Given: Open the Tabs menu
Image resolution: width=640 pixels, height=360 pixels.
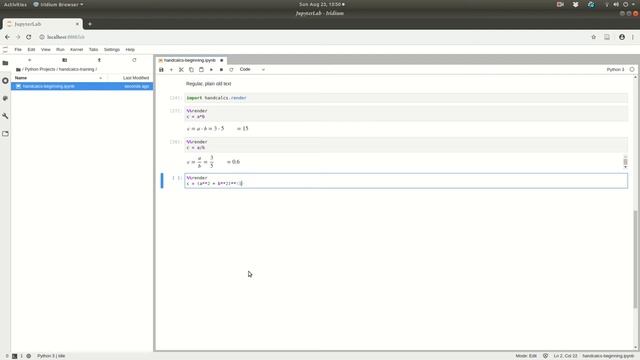Looking at the screenshot, I should 93,49.
